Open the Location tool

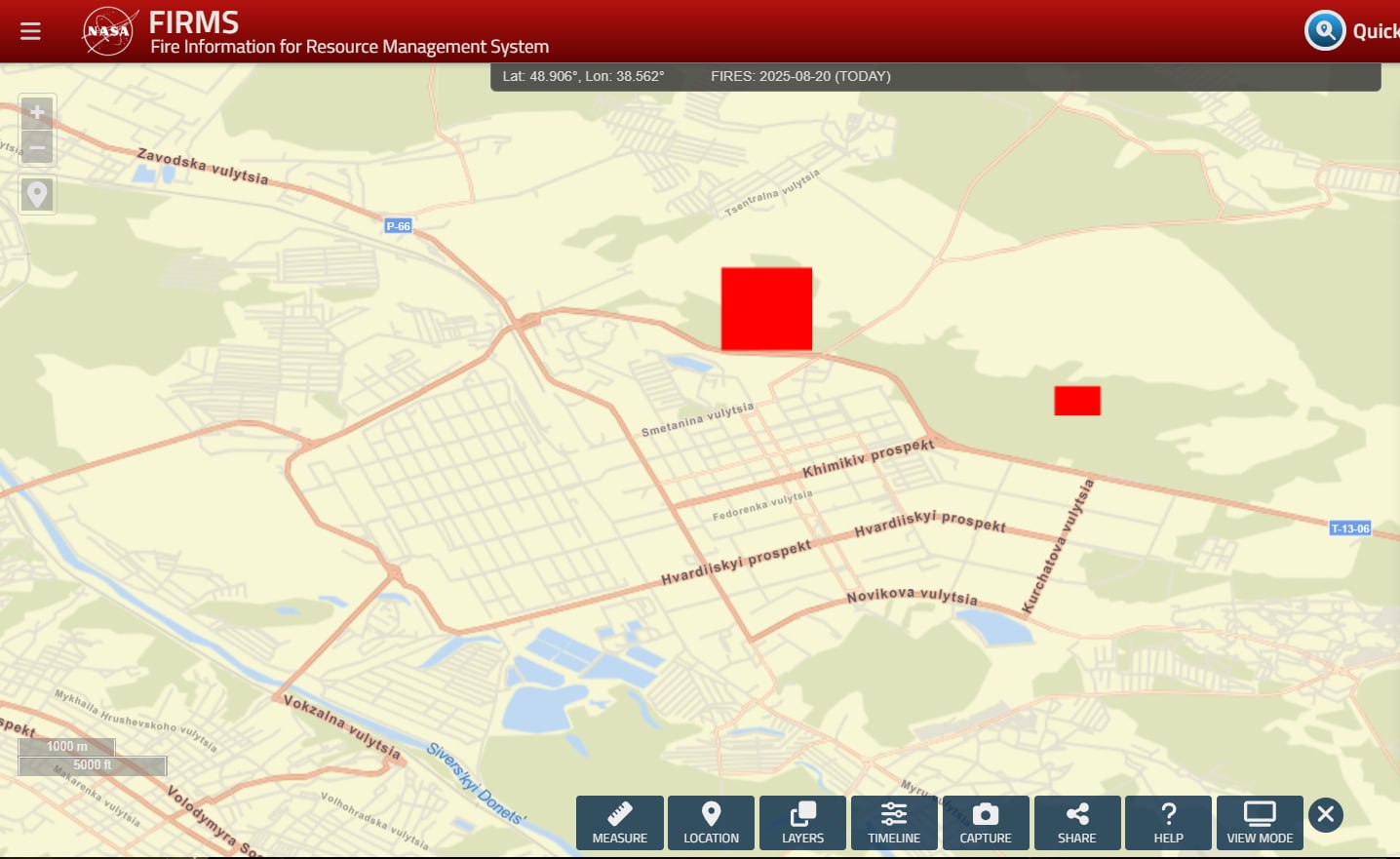[x=711, y=823]
